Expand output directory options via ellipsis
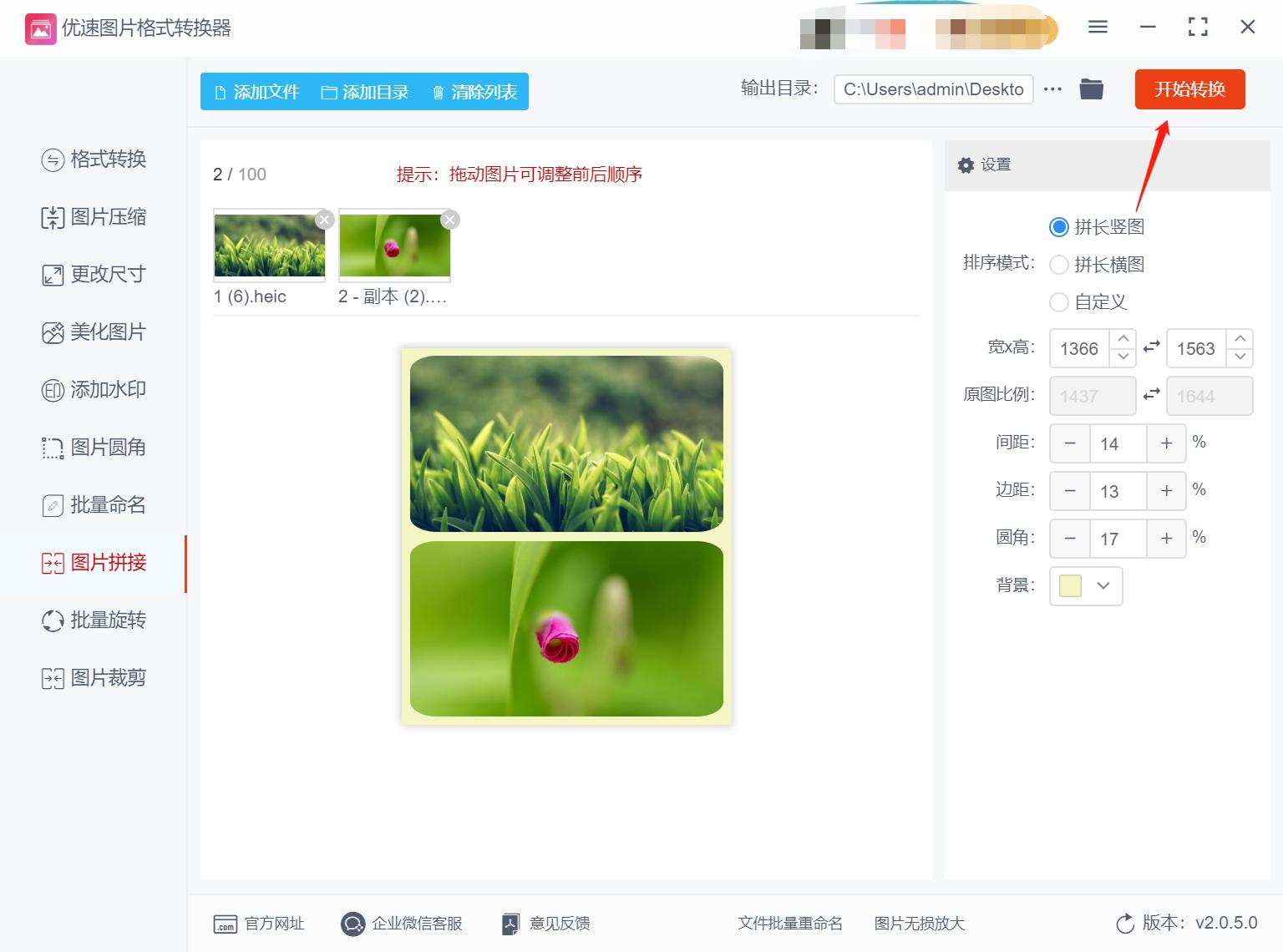The height and width of the screenshot is (952, 1283). (x=1052, y=89)
